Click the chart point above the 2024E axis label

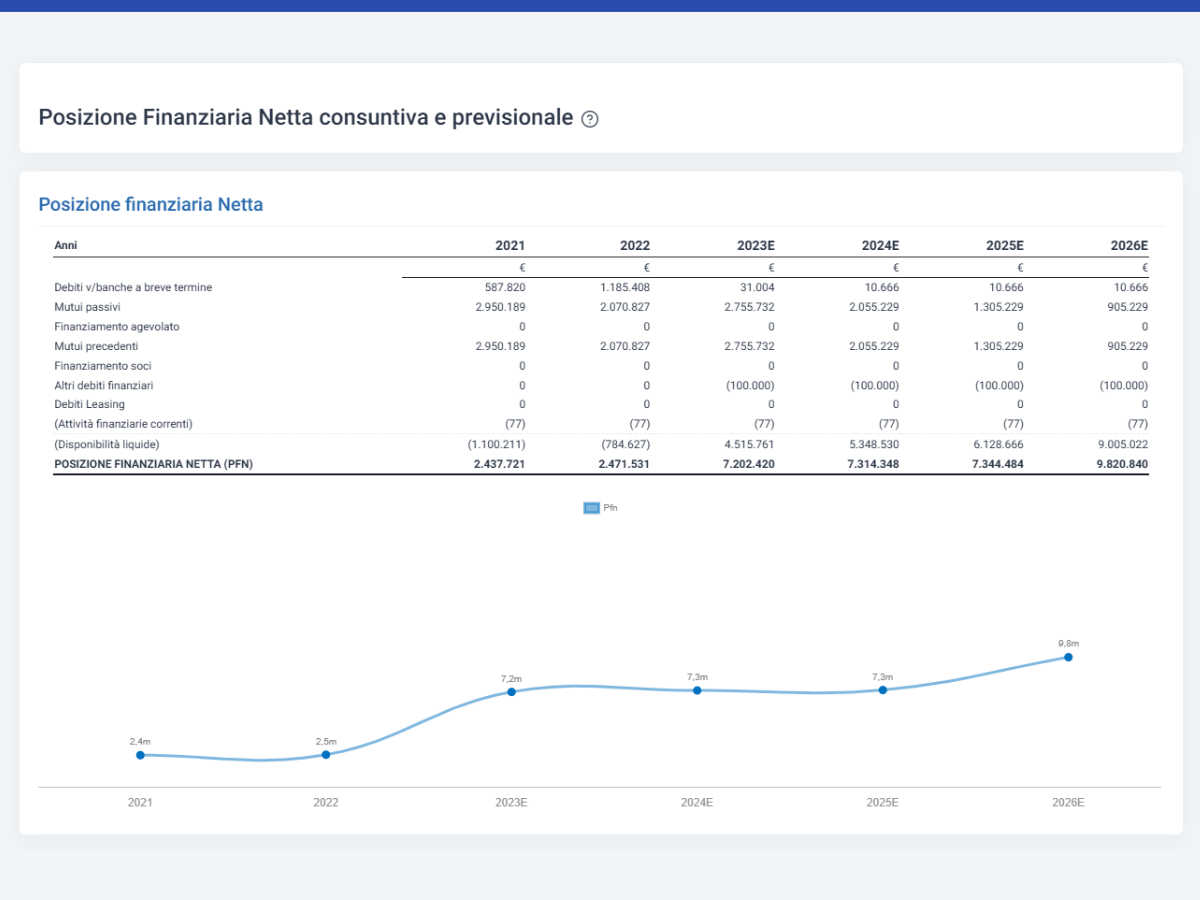[x=697, y=690]
